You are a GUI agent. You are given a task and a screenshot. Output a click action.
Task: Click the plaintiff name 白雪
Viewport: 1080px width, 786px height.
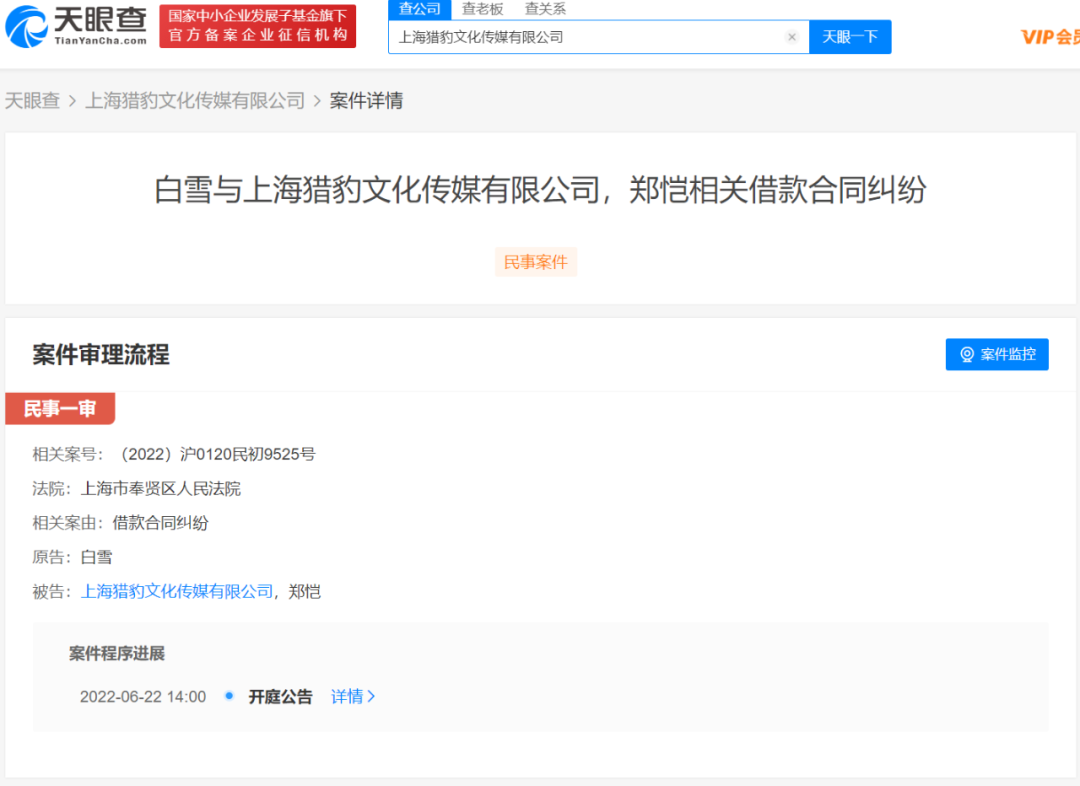[x=96, y=557]
